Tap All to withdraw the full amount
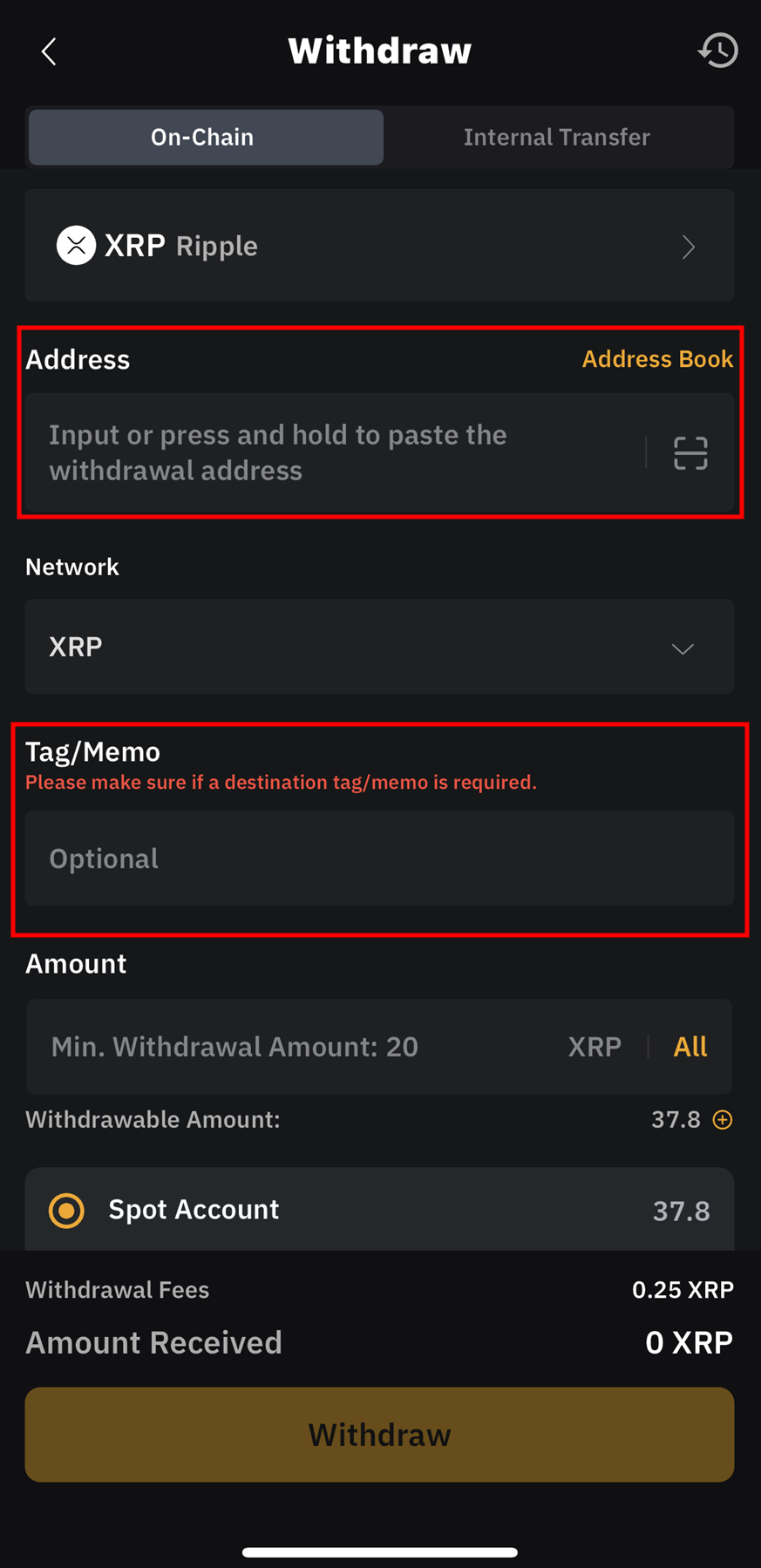Image resolution: width=761 pixels, height=1568 pixels. (690, 1046)
